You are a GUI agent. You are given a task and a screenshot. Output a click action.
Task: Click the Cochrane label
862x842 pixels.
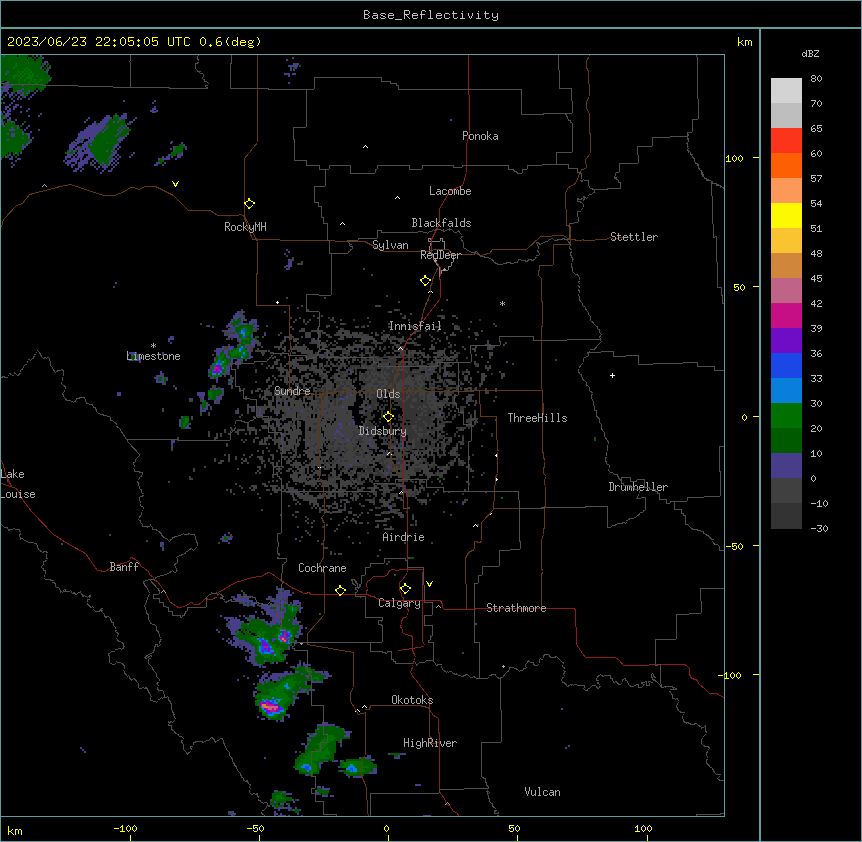[x=322, y=568]
